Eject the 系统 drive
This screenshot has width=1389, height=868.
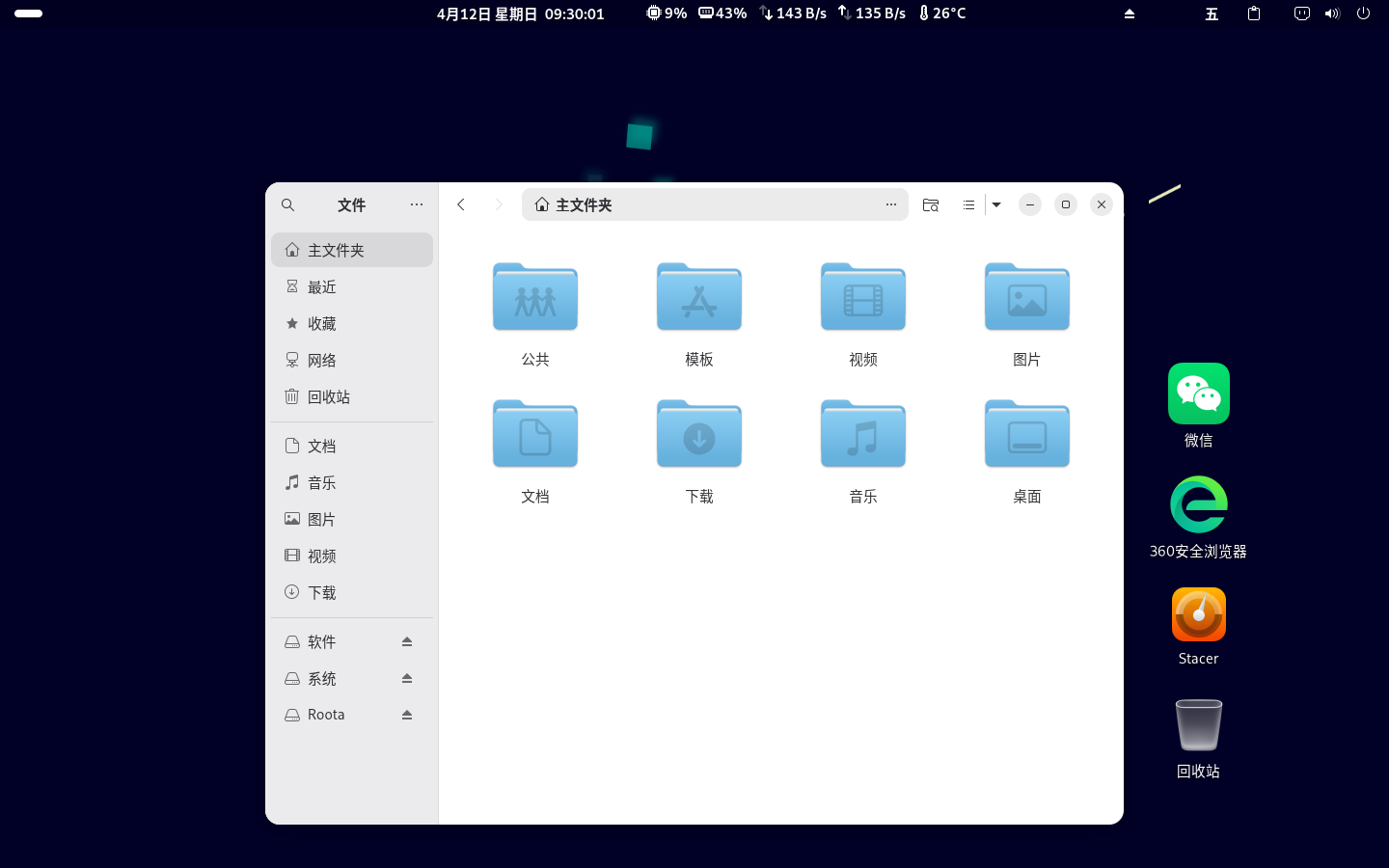click(x=407, y=678)
